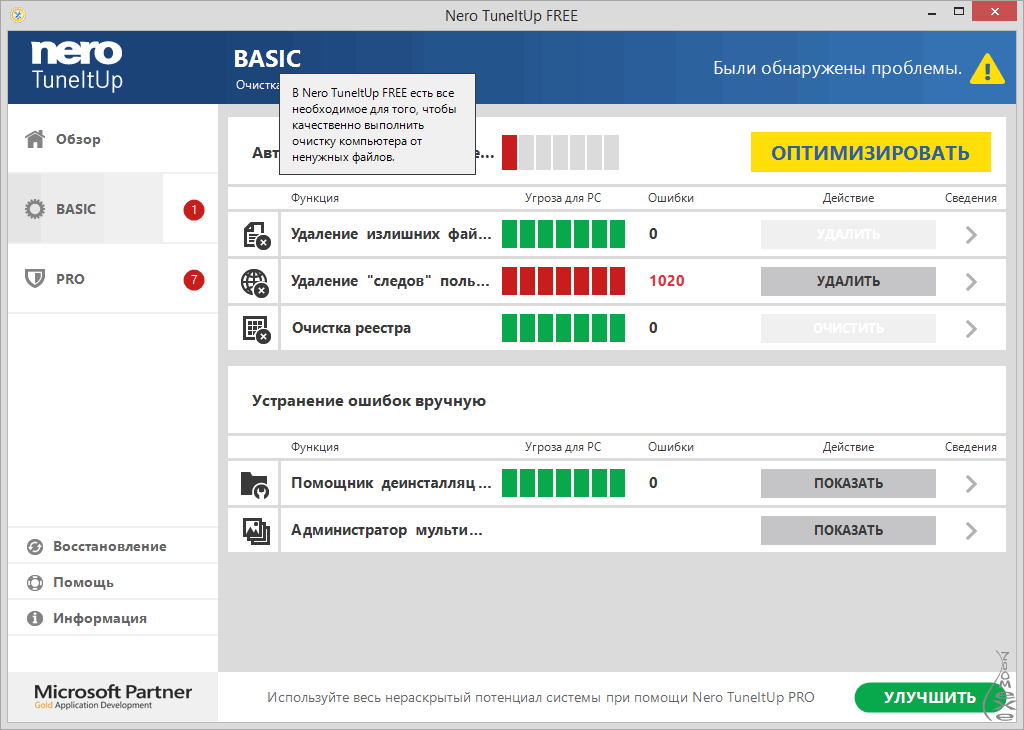Viewport: 1024px width, 730px height.
Task: Click the yellow warning triangle icon
Action: [987, 69]
